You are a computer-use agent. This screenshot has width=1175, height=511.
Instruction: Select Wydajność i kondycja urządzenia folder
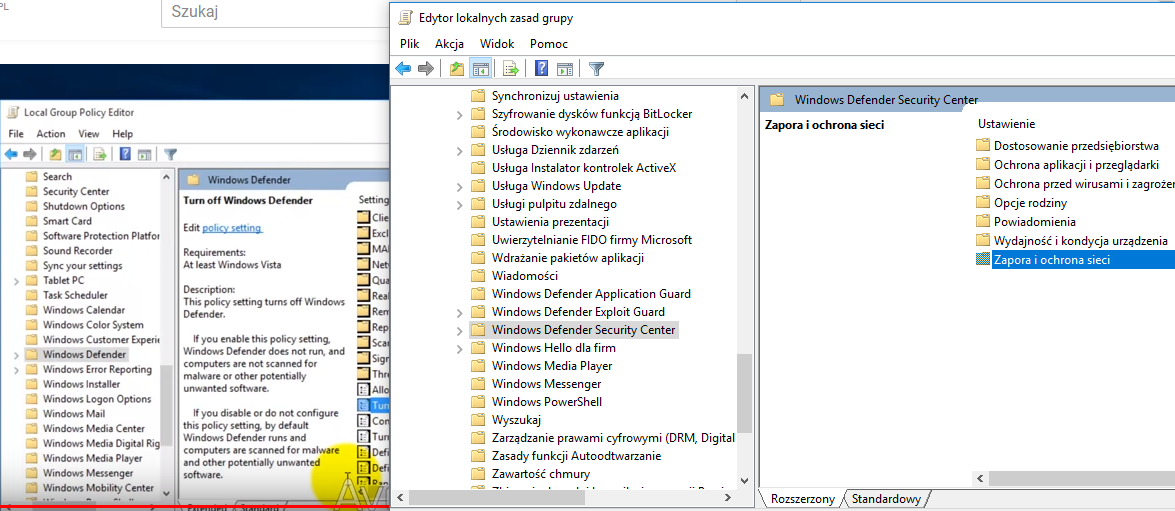tap(1081, 241)
